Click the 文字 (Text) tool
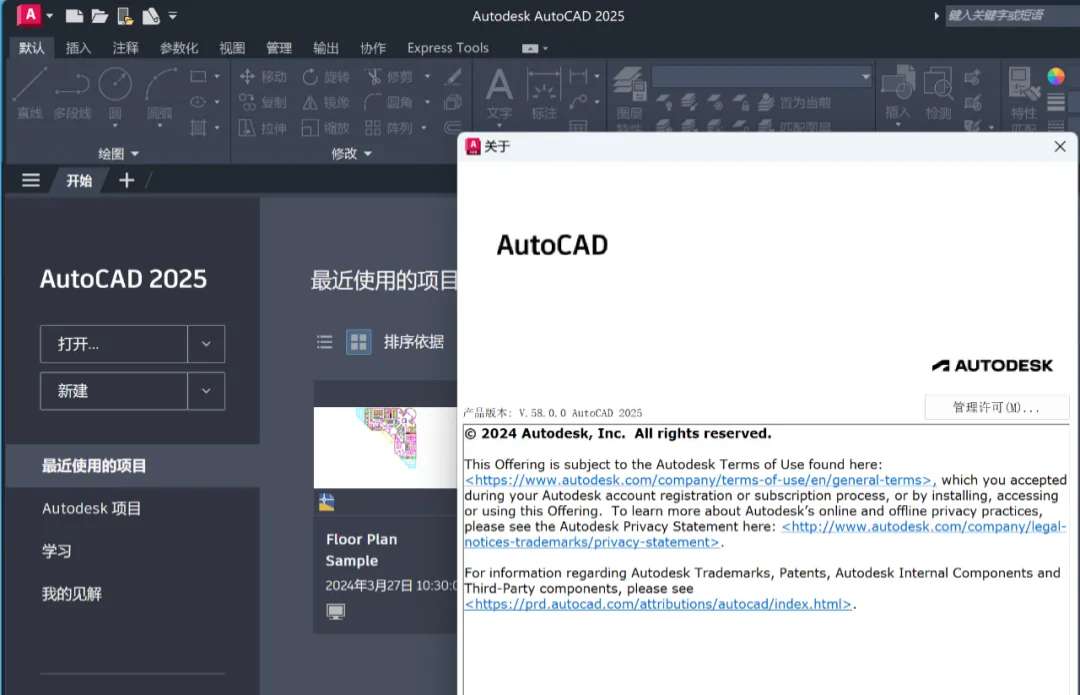This screenshot has height=695, width=1080. 499,94
